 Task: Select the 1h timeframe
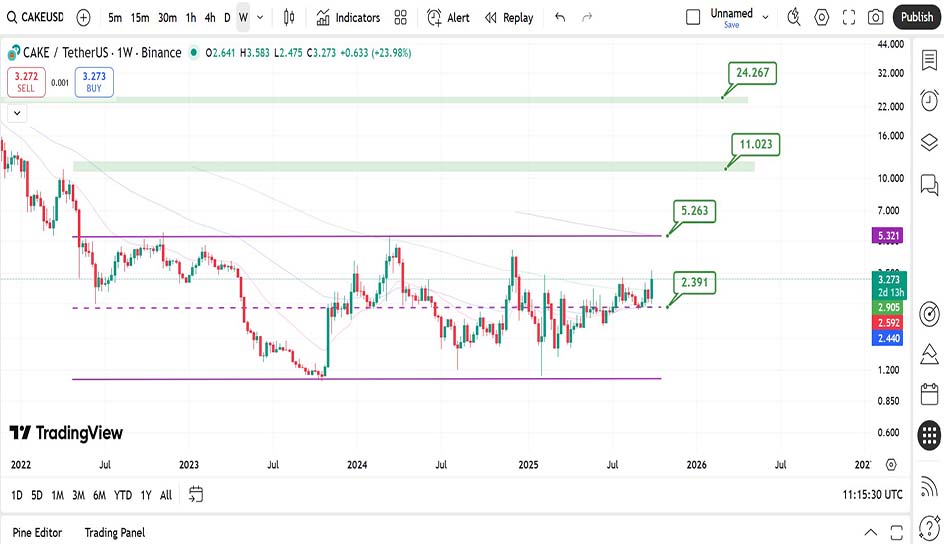[190, 17]
